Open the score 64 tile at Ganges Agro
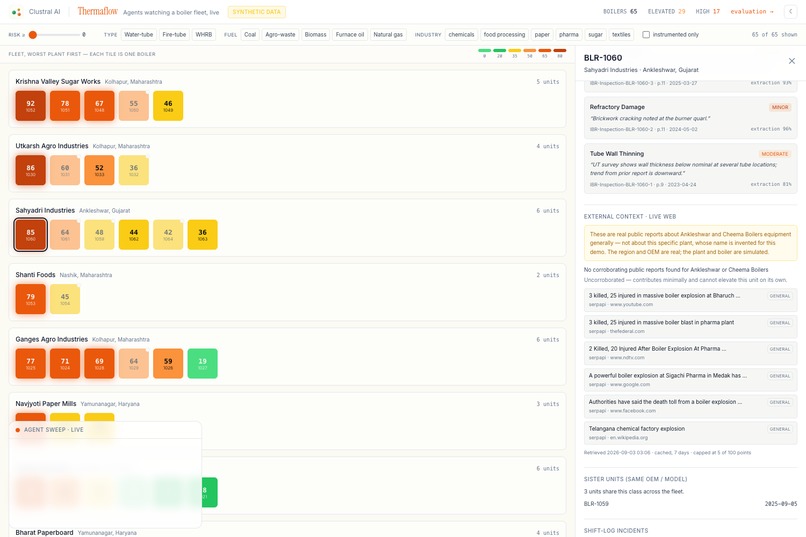This screenshot has height=537, width=806. [134, 363]
